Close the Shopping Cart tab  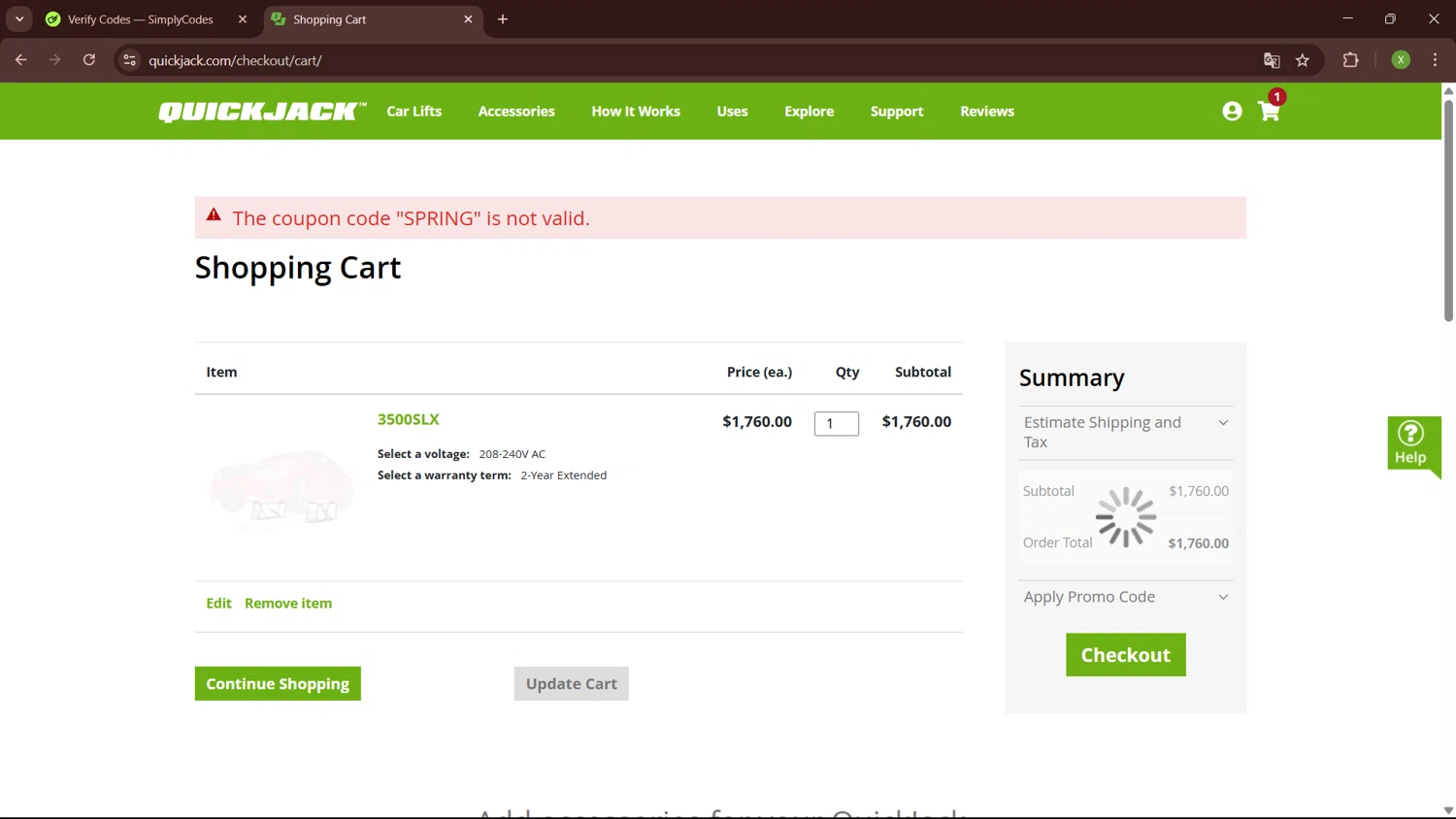tap(468, 19)
